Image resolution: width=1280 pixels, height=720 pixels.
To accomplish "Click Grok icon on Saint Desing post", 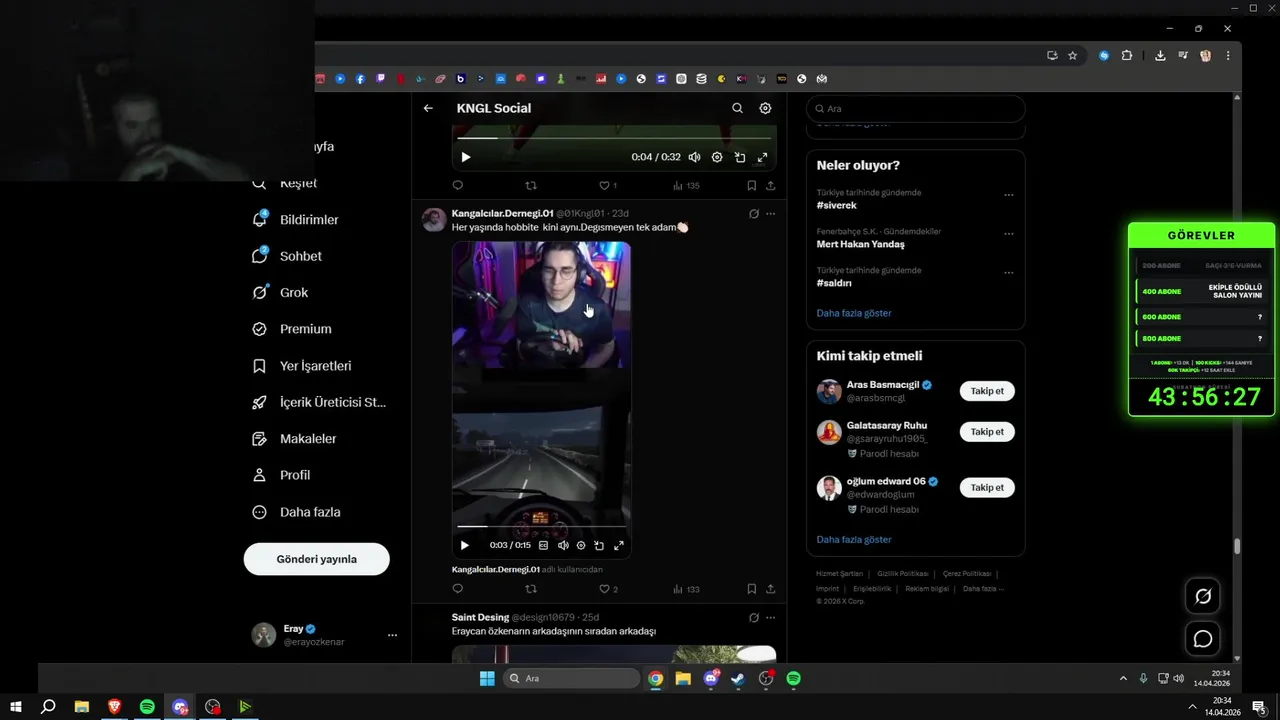I will tap(753, 617).
